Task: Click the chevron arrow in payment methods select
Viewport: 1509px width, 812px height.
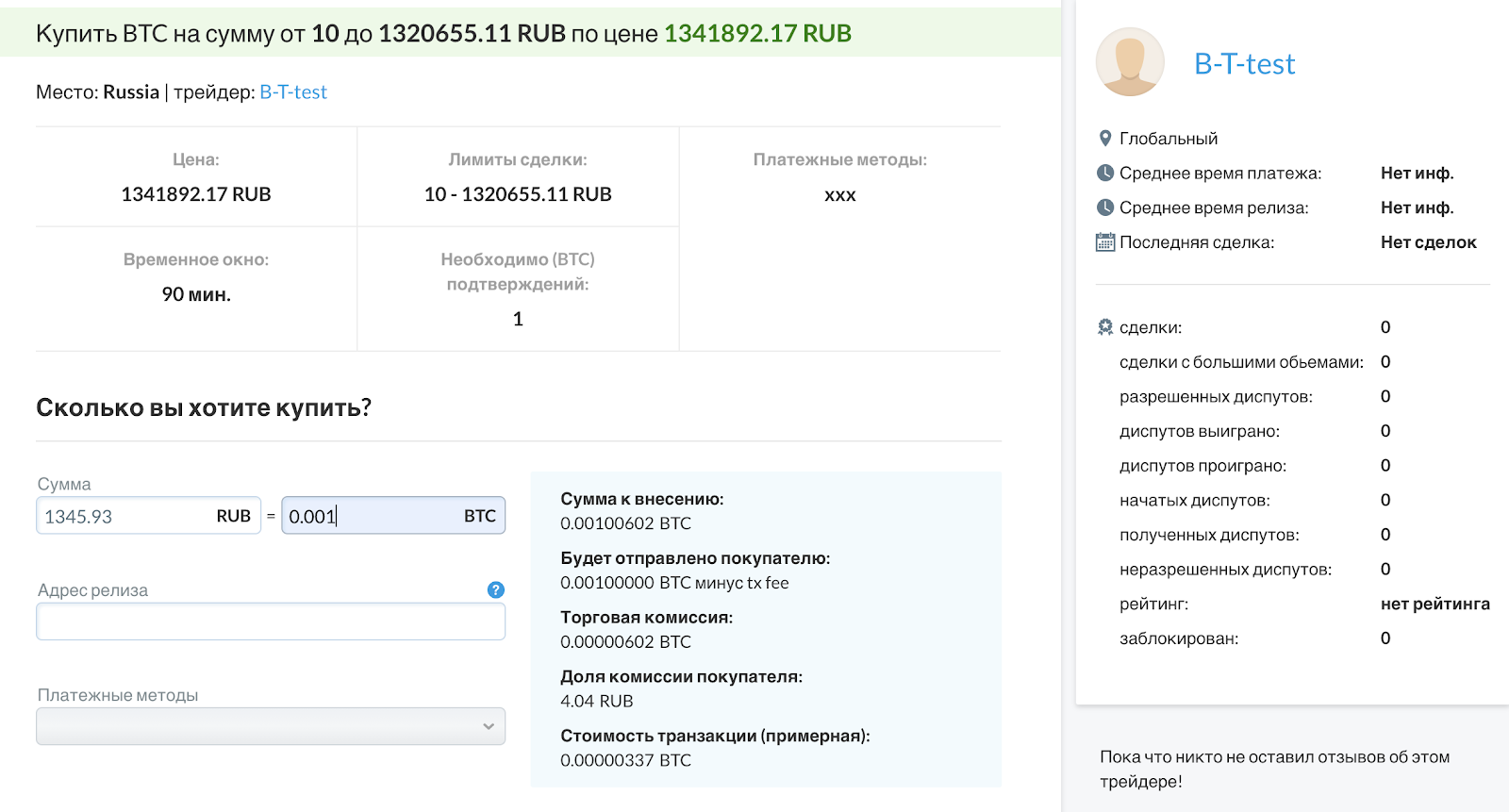Action: pyautogui.click(x=488, y=726)
